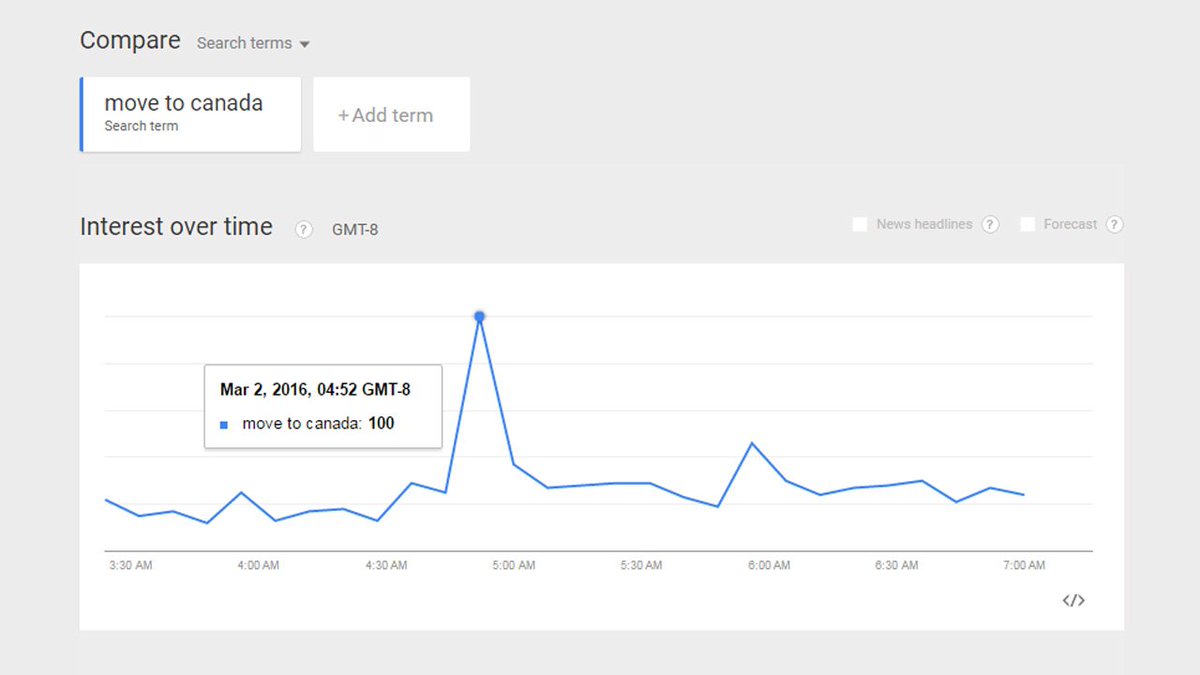Click the 'Search term' subtitle under move to canada
1200x675 pixels.
(141, 126)
